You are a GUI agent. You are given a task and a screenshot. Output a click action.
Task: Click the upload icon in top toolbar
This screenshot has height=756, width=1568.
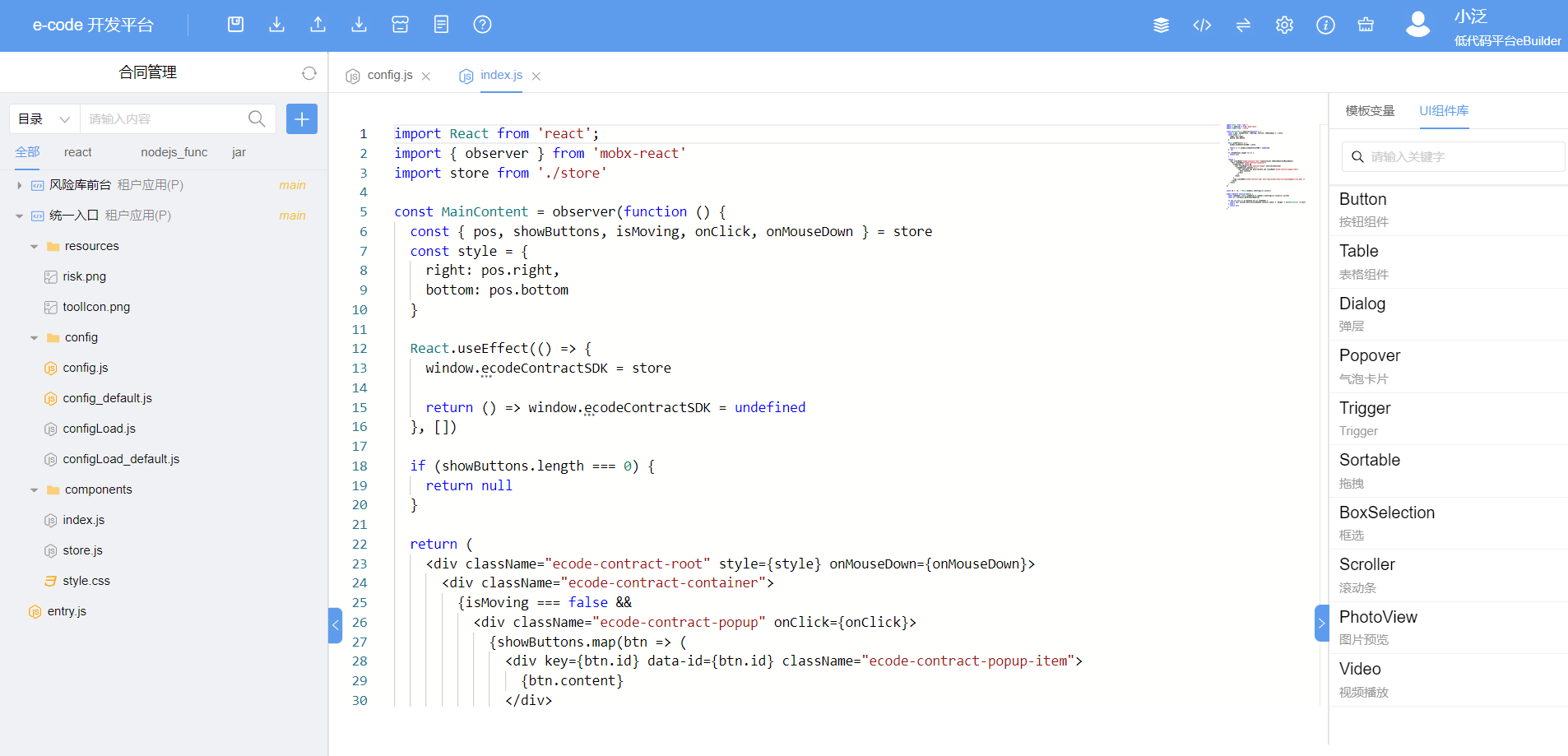point(318,25)
